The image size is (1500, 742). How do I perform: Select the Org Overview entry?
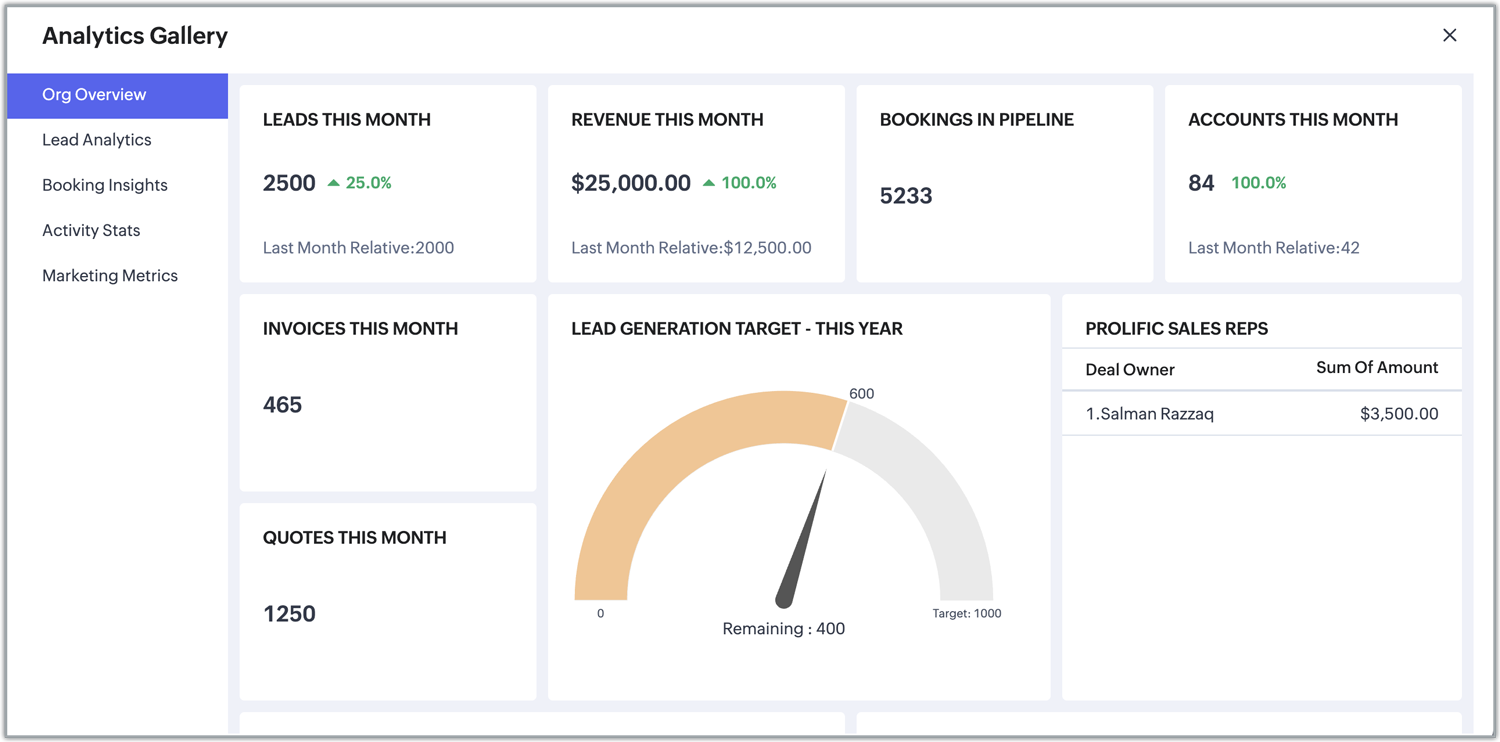click(95, 95)
